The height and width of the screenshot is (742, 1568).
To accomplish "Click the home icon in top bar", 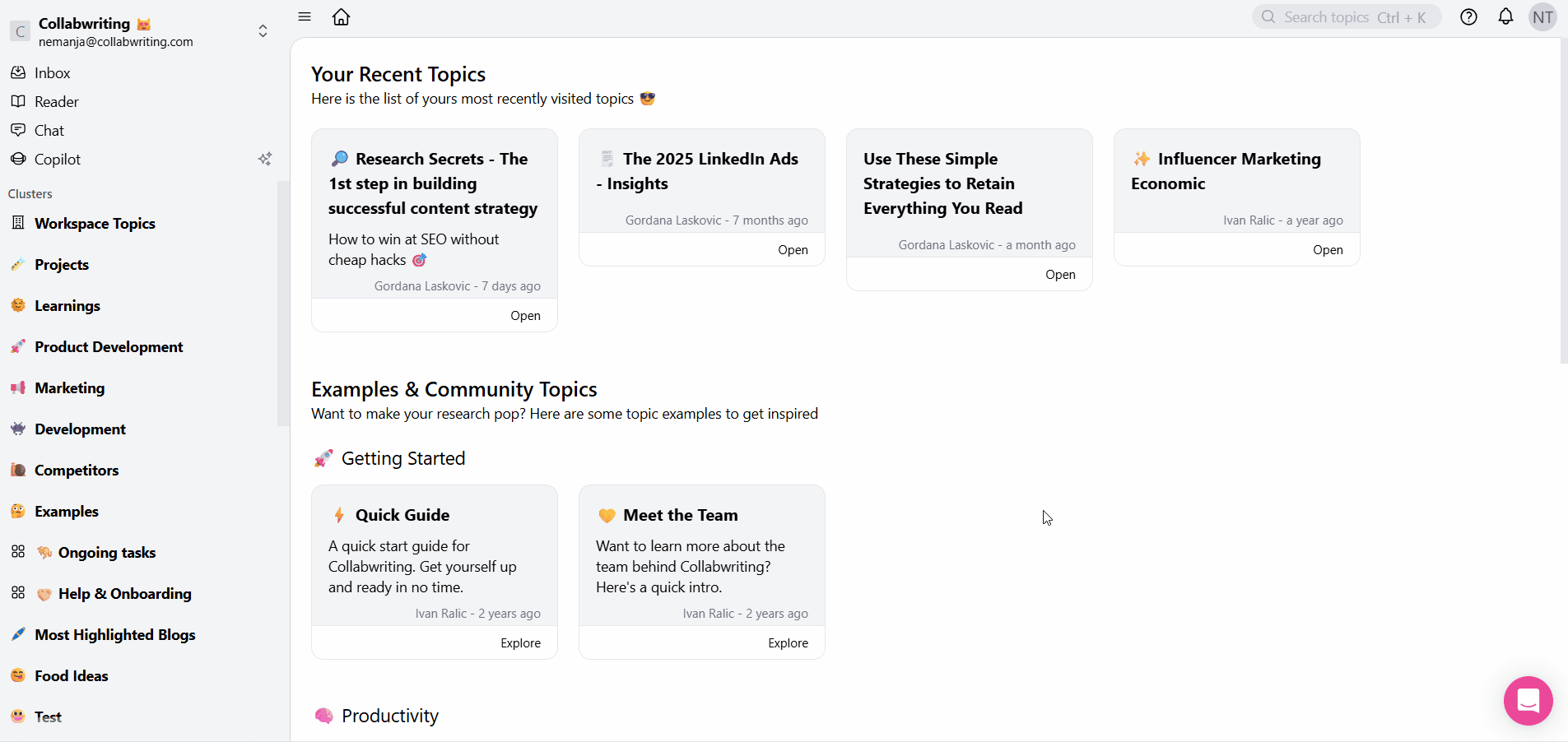I will pos(341,17).
